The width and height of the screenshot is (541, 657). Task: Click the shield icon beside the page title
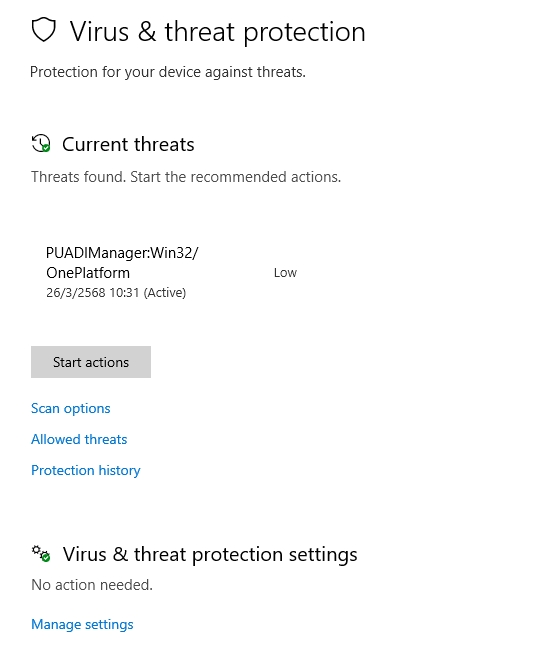click(x=44, y=30)
